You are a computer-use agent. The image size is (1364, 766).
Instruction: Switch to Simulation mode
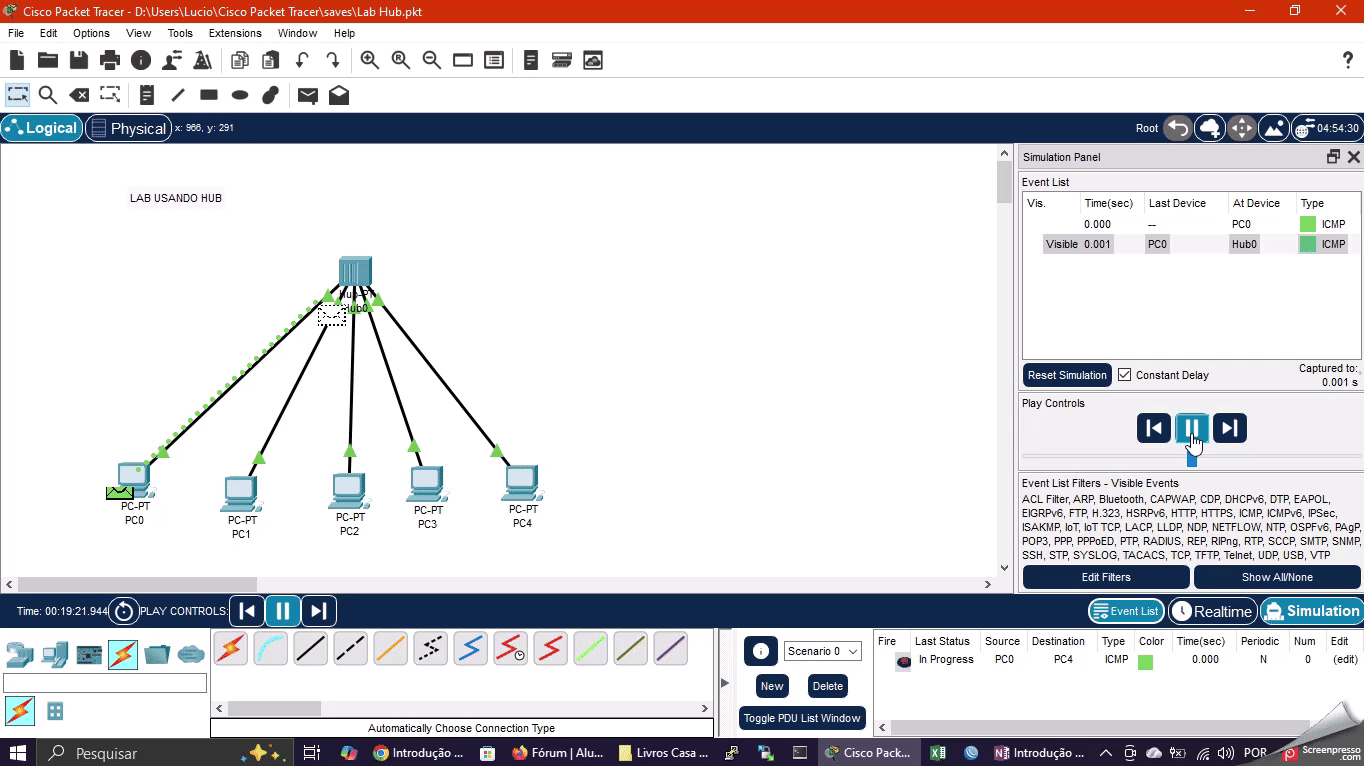pos(1311,611)
